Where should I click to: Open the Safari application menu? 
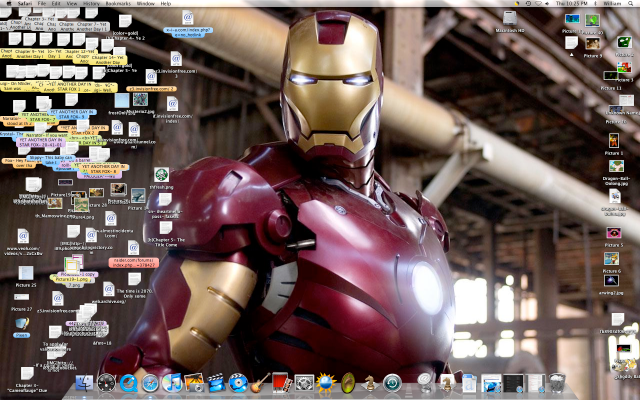click(26, 4)
